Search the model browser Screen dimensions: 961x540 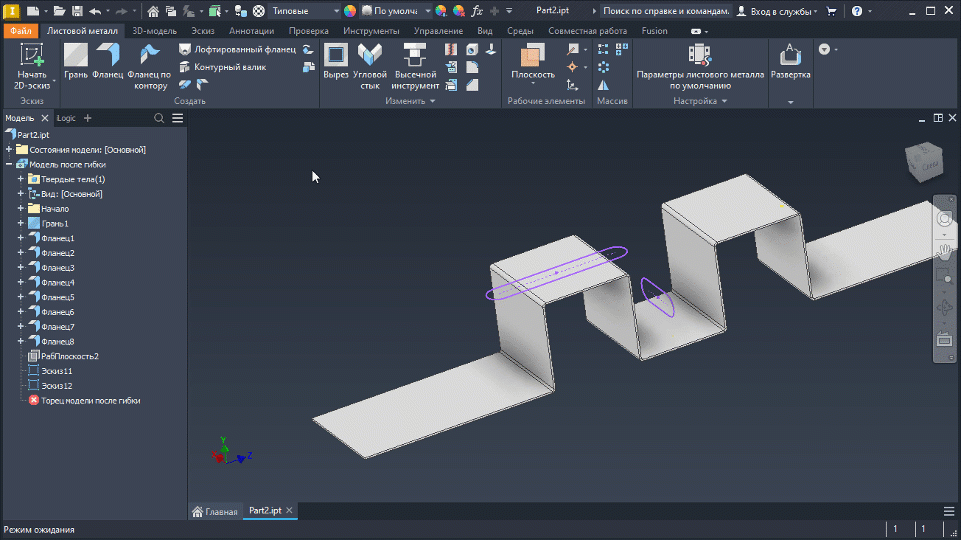pyautogui.click(x=159, y=118)
